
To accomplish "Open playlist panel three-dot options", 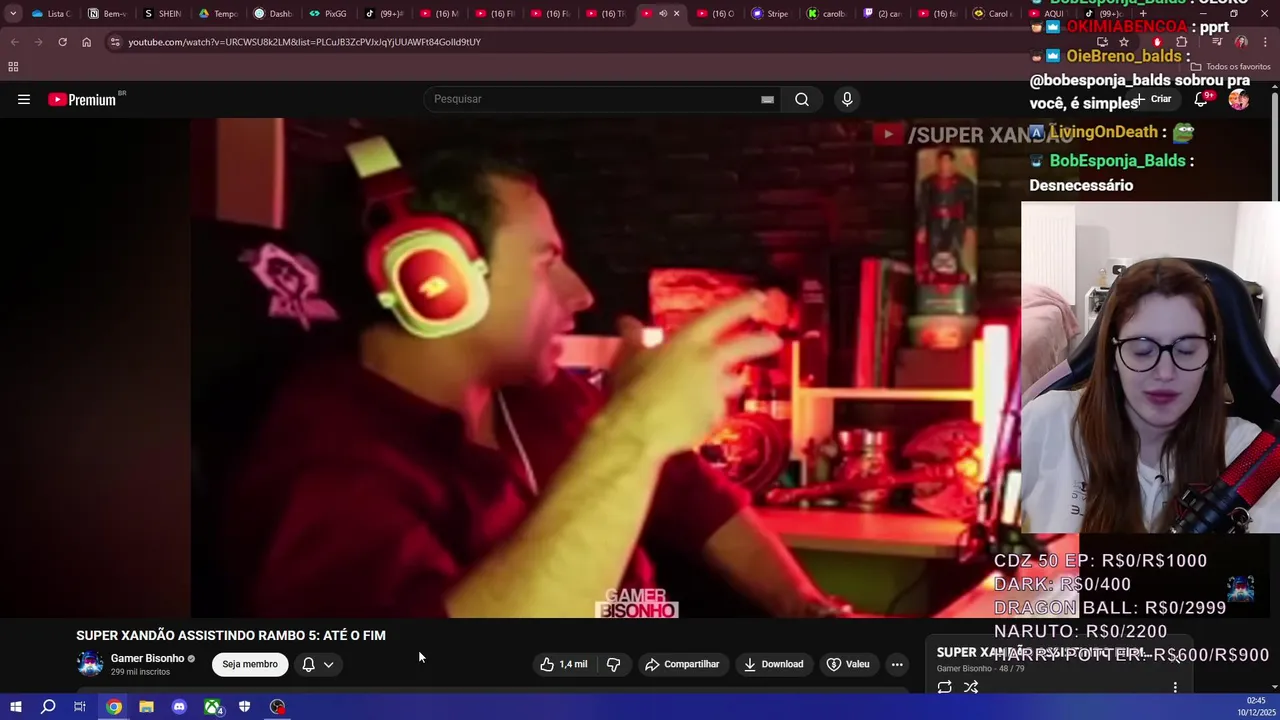I will tap(1175, 687).
